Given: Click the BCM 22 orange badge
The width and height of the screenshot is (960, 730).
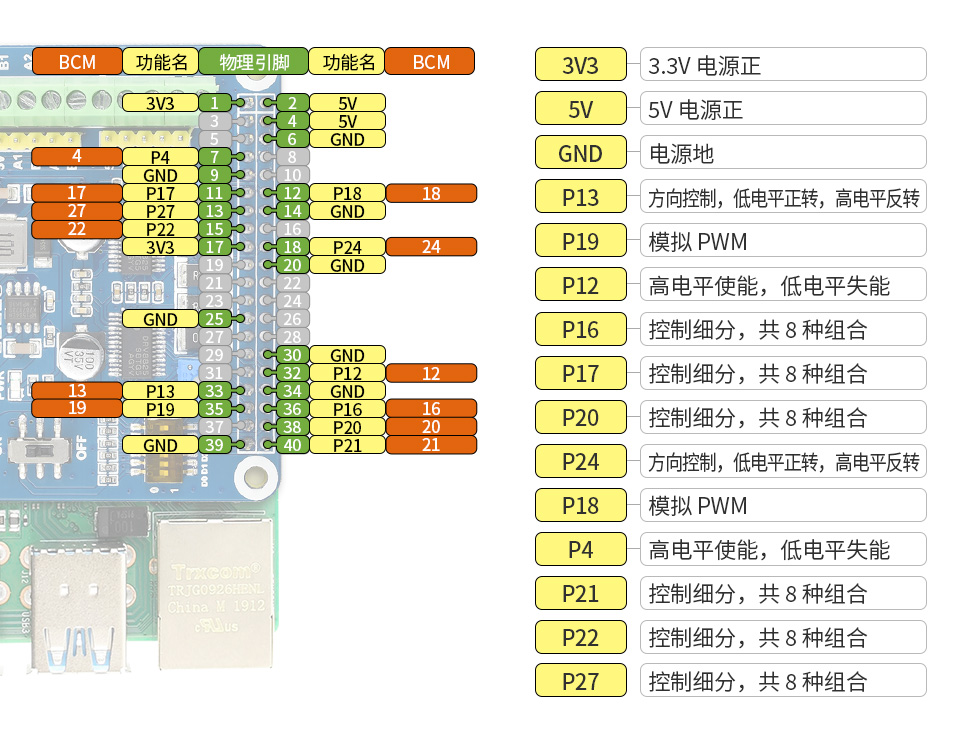Looking at the screenshot, I should 77,228.
